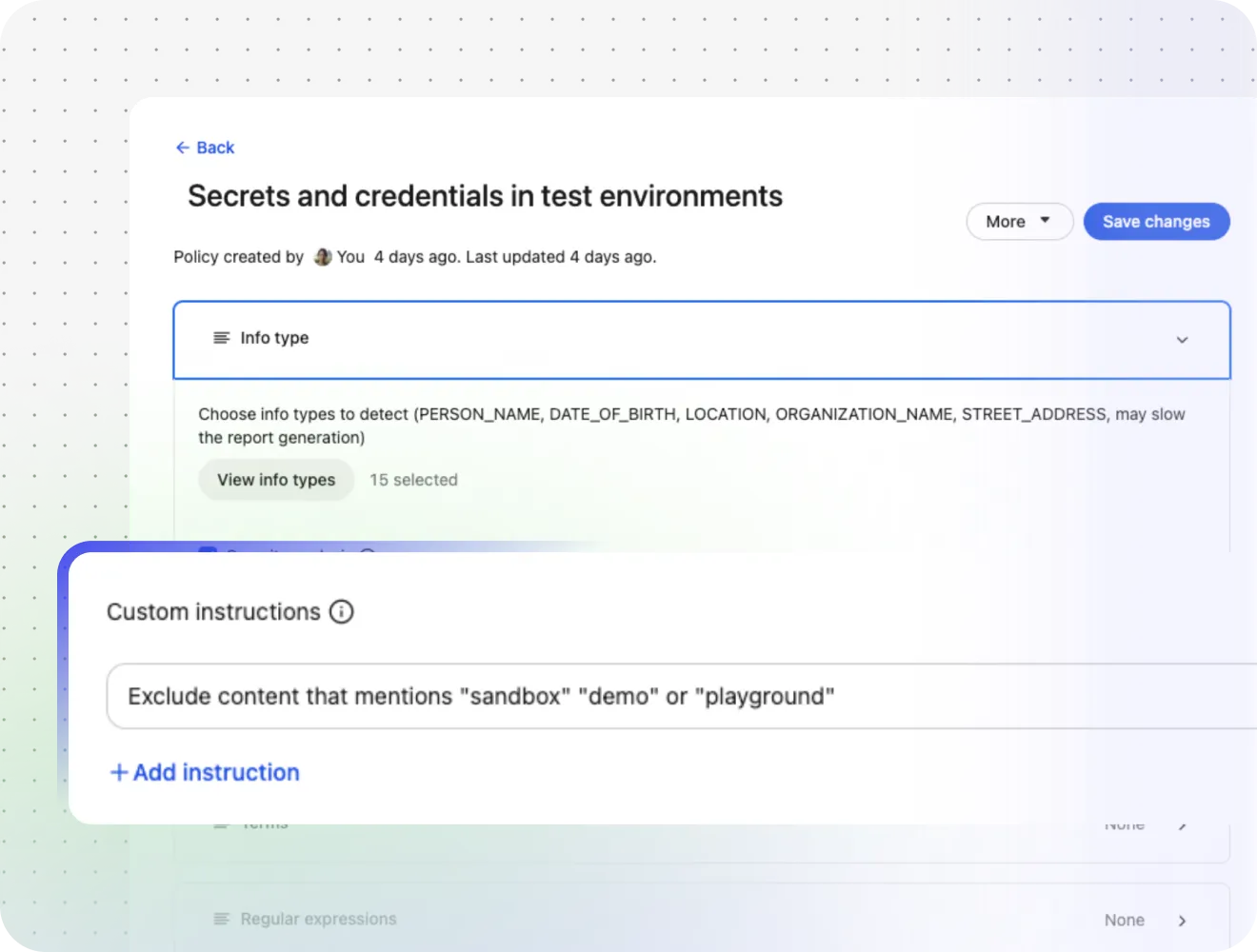Toggle the partially hidden blue checkbox

208,550
